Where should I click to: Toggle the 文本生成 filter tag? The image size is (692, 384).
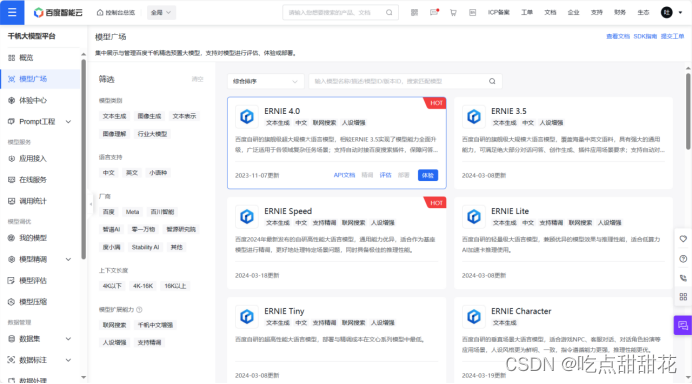click(x=114, y=116)
